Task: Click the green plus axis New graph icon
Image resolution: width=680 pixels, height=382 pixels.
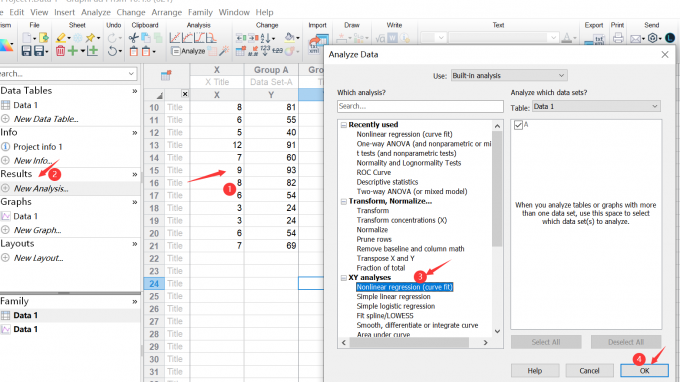Action: pos(92,51)
